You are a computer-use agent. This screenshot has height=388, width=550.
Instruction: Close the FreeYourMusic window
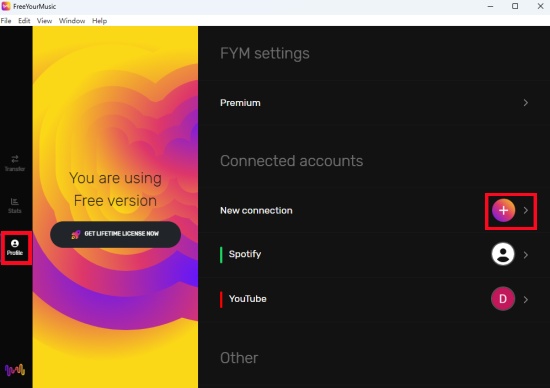540,6
